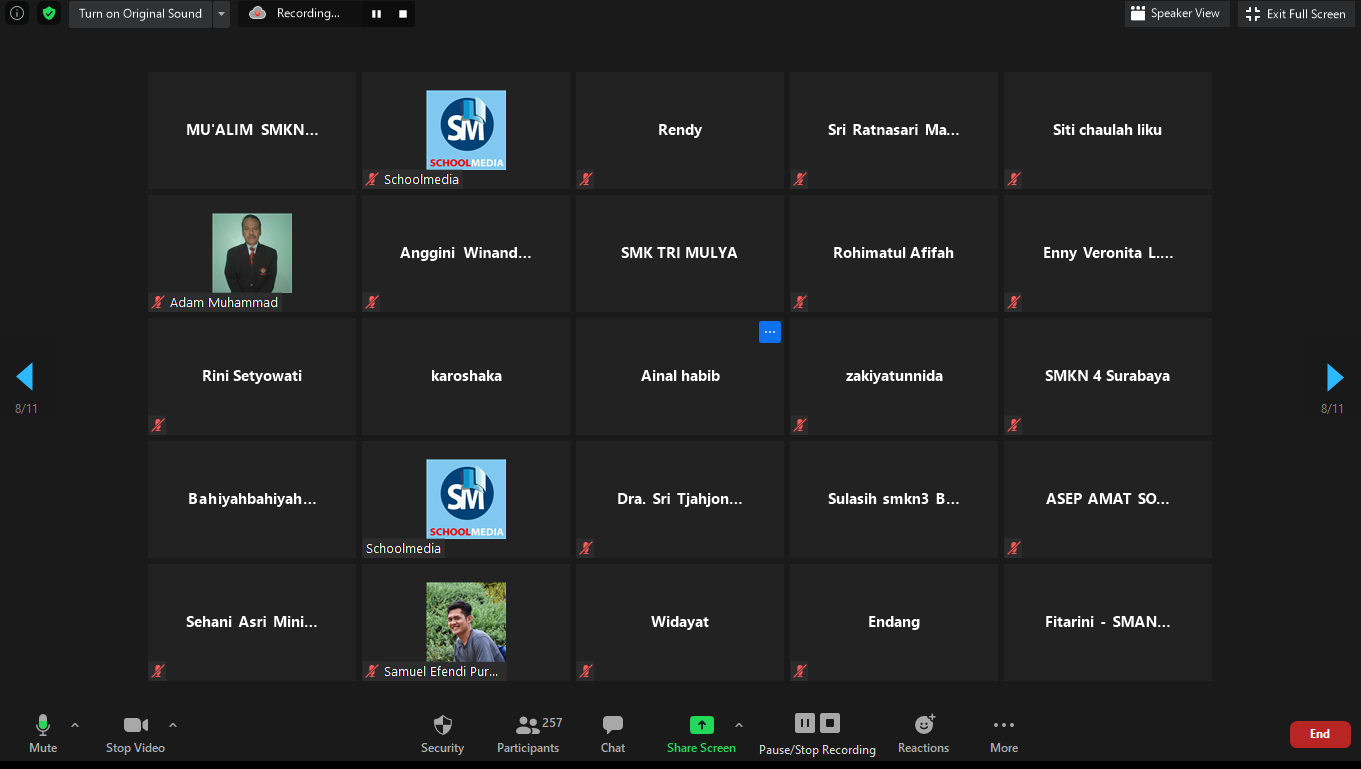
Task: Open the Security shield icon
Action: tap(442, 726)
